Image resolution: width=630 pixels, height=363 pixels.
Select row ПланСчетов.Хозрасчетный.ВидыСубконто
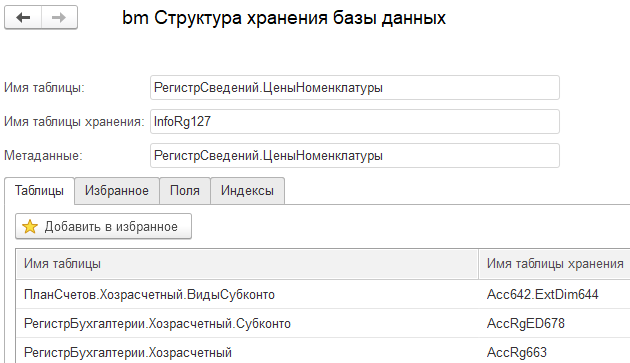click(323, 294)
